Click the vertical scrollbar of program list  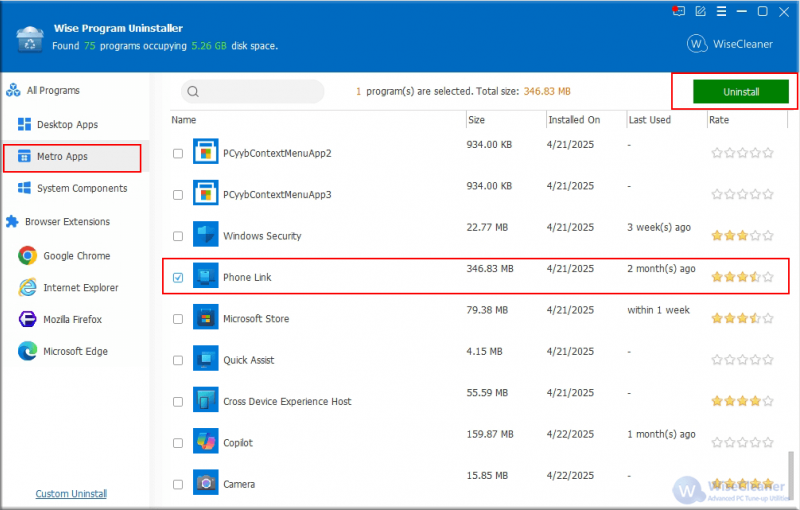791,474
